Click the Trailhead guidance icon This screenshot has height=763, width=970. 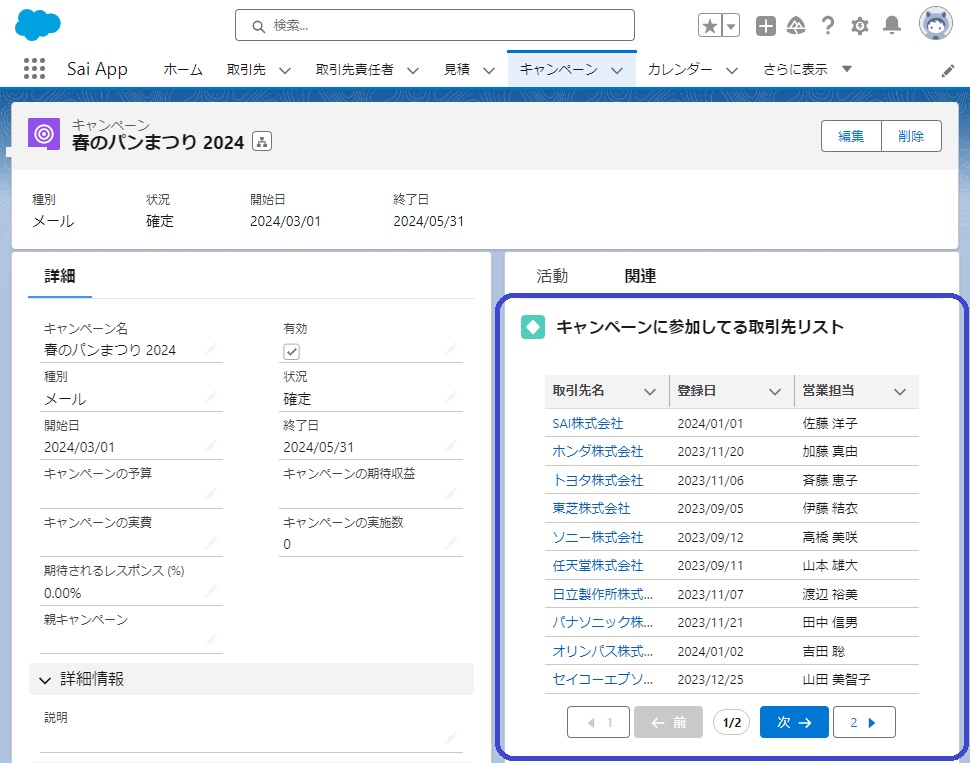(796, 26)
